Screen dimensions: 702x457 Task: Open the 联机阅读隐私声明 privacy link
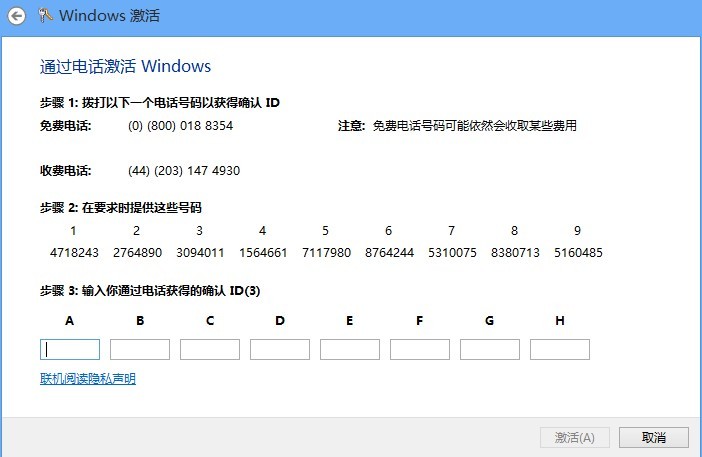click(88, 379)
